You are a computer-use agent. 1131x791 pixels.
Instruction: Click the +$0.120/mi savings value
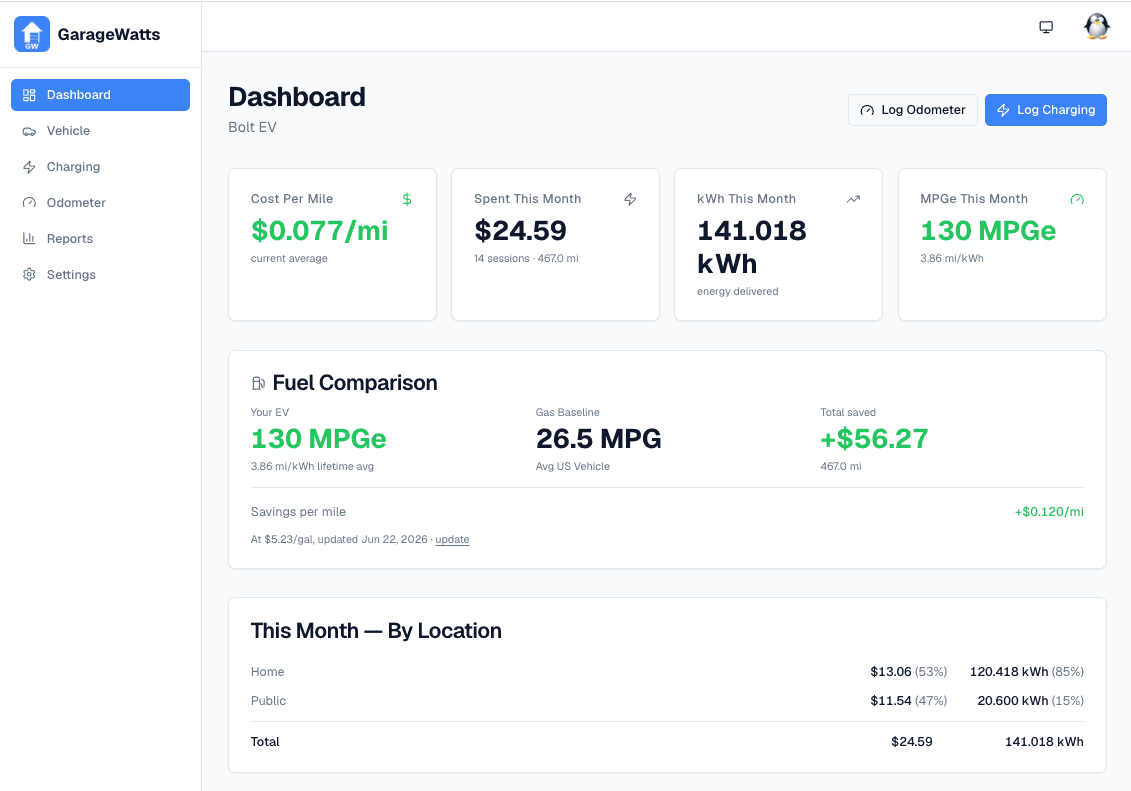[1049, 512]
